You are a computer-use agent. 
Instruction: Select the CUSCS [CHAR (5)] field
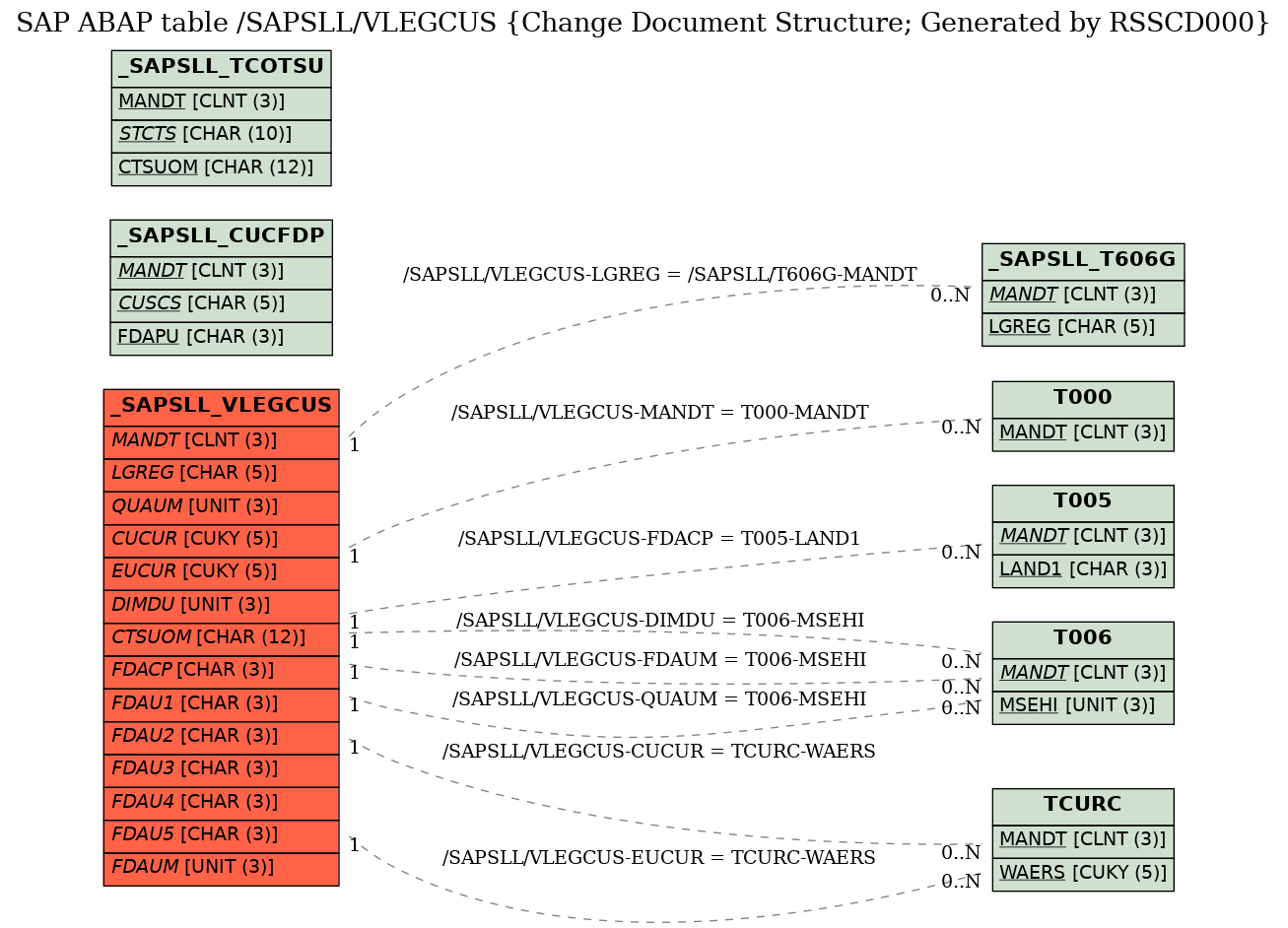[221, 304]
